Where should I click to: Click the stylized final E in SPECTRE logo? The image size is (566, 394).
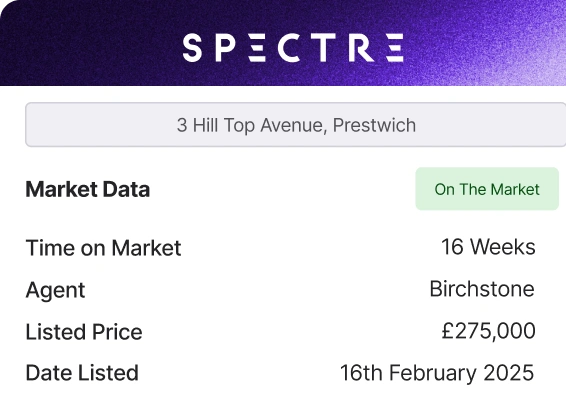pos(395,48)
